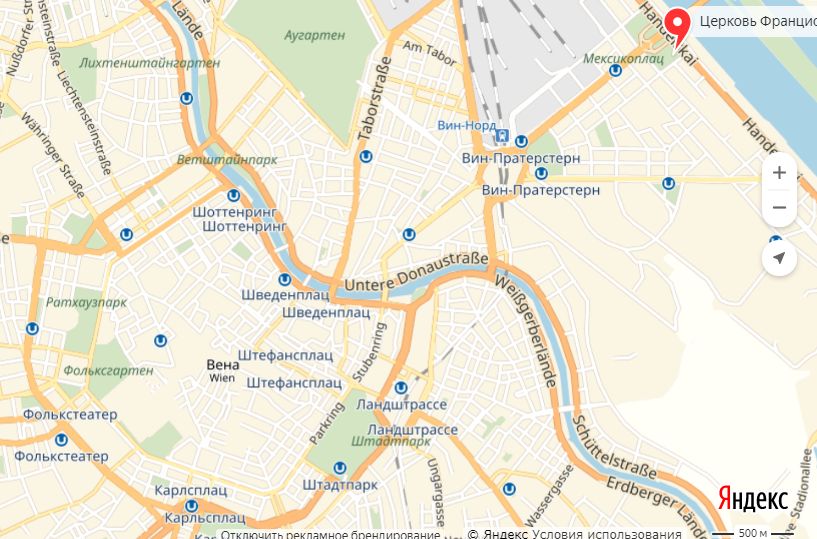Viewport: 817px width, 539px height.
Task: Click Отключить рекламное брендирование link
Action: tap(330, 534)
